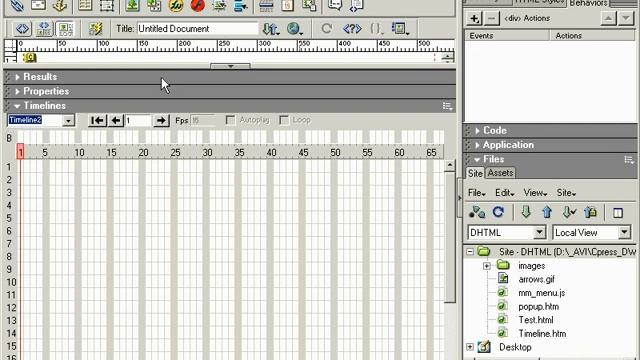Collapse the document window with the bottom handle
Viewport: 640px width, 360px height.
(230, 66)
